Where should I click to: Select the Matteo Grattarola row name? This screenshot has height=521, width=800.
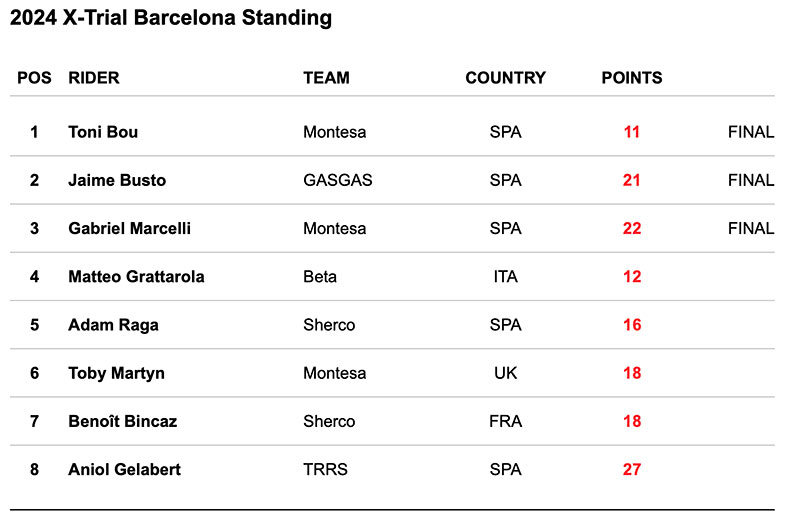(136, 277)
